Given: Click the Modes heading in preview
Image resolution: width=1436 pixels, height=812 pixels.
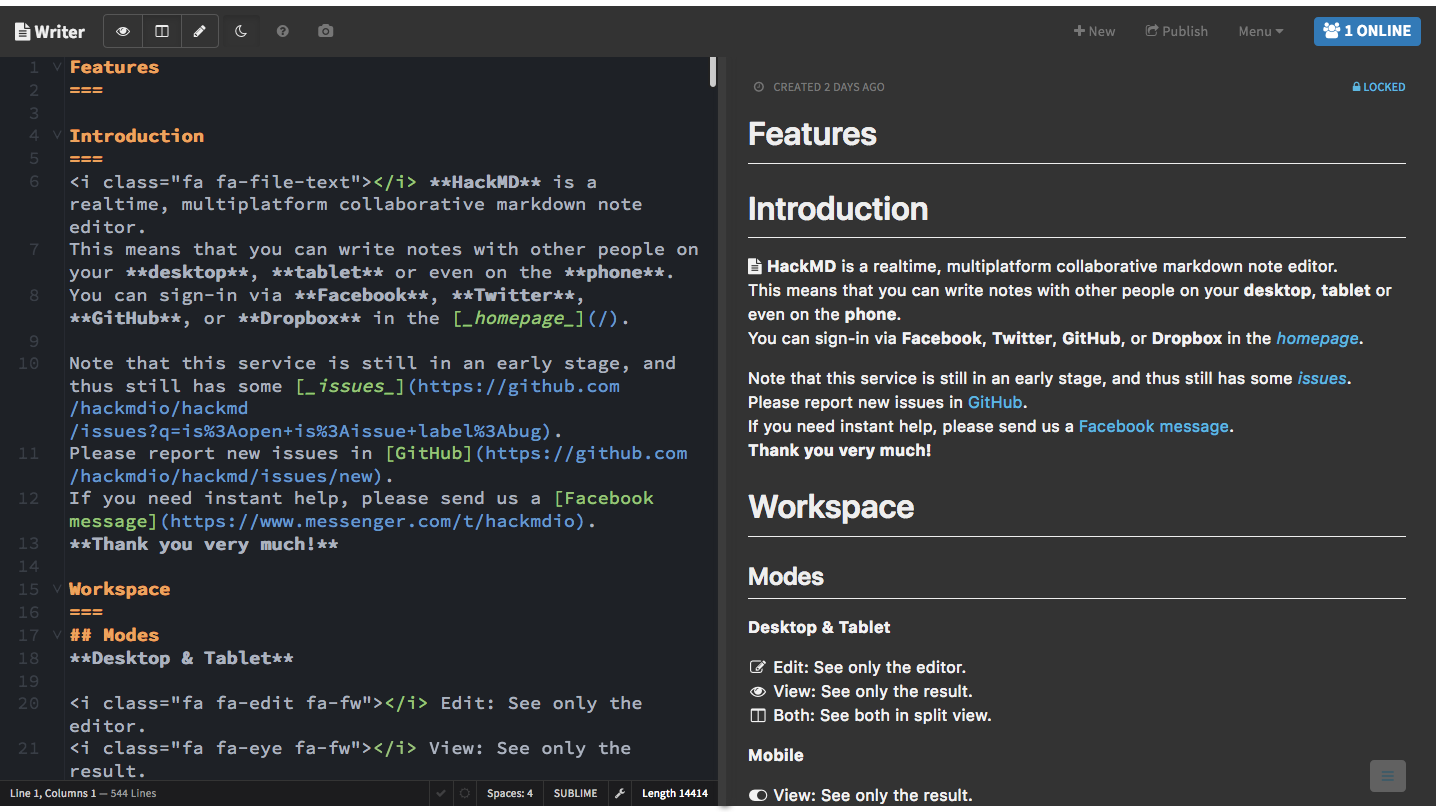Looking at the screenshot, I should click(786, 576).
